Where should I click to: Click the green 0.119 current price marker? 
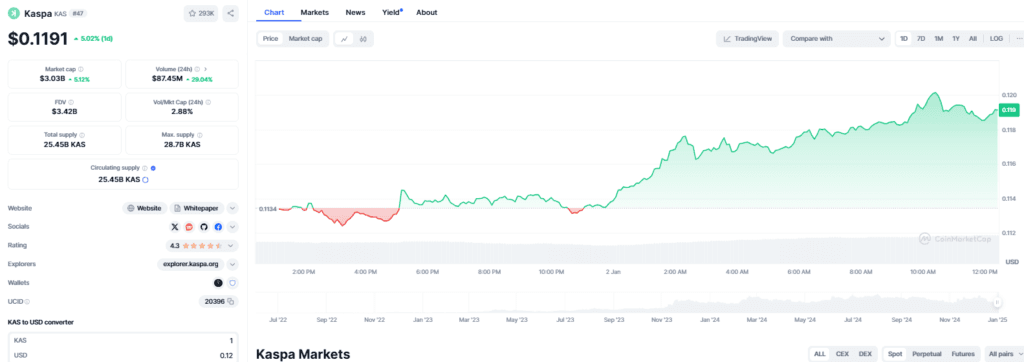click(x=1008, y=110)
